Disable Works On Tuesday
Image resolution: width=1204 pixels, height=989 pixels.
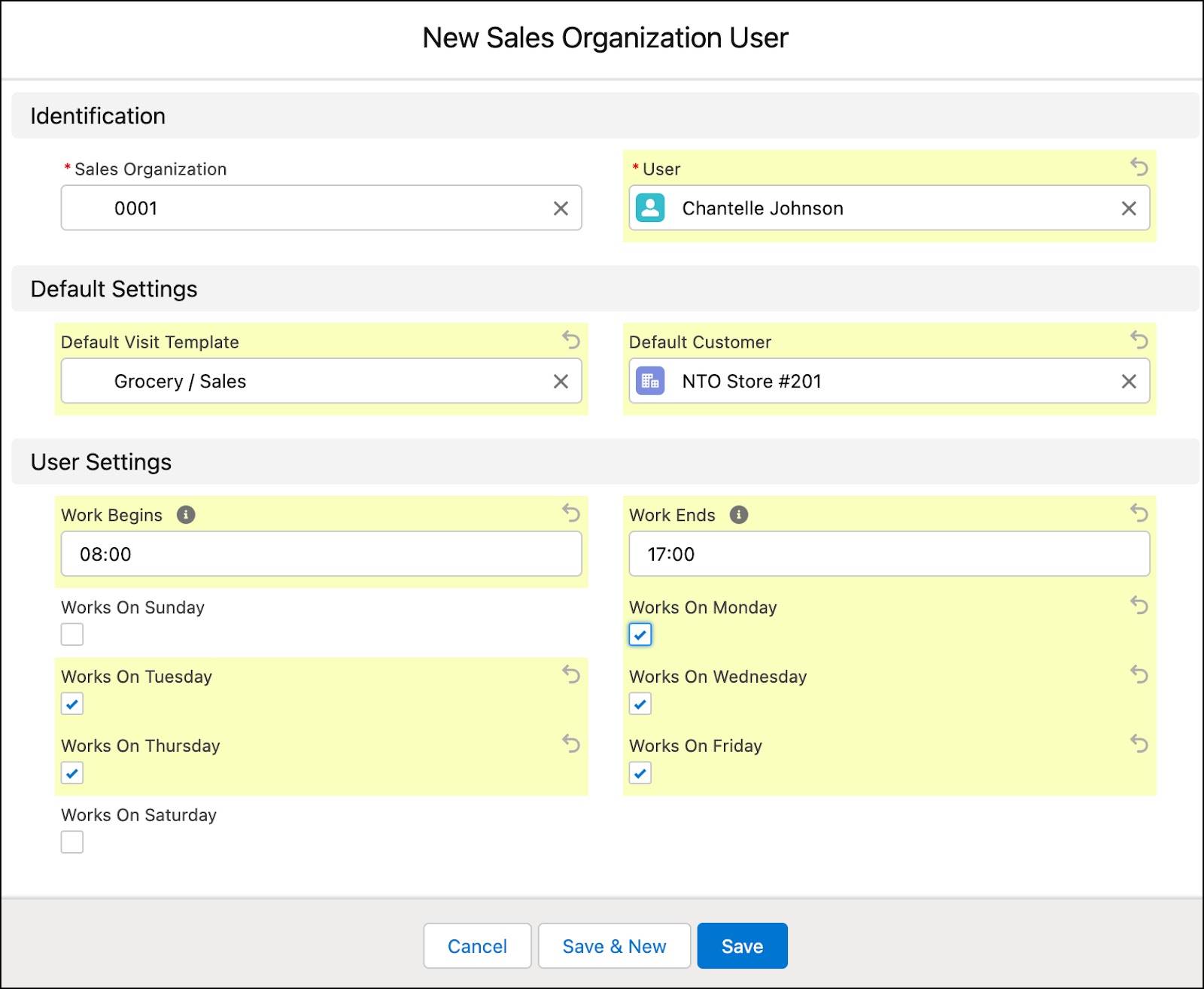tap(71, 704)
